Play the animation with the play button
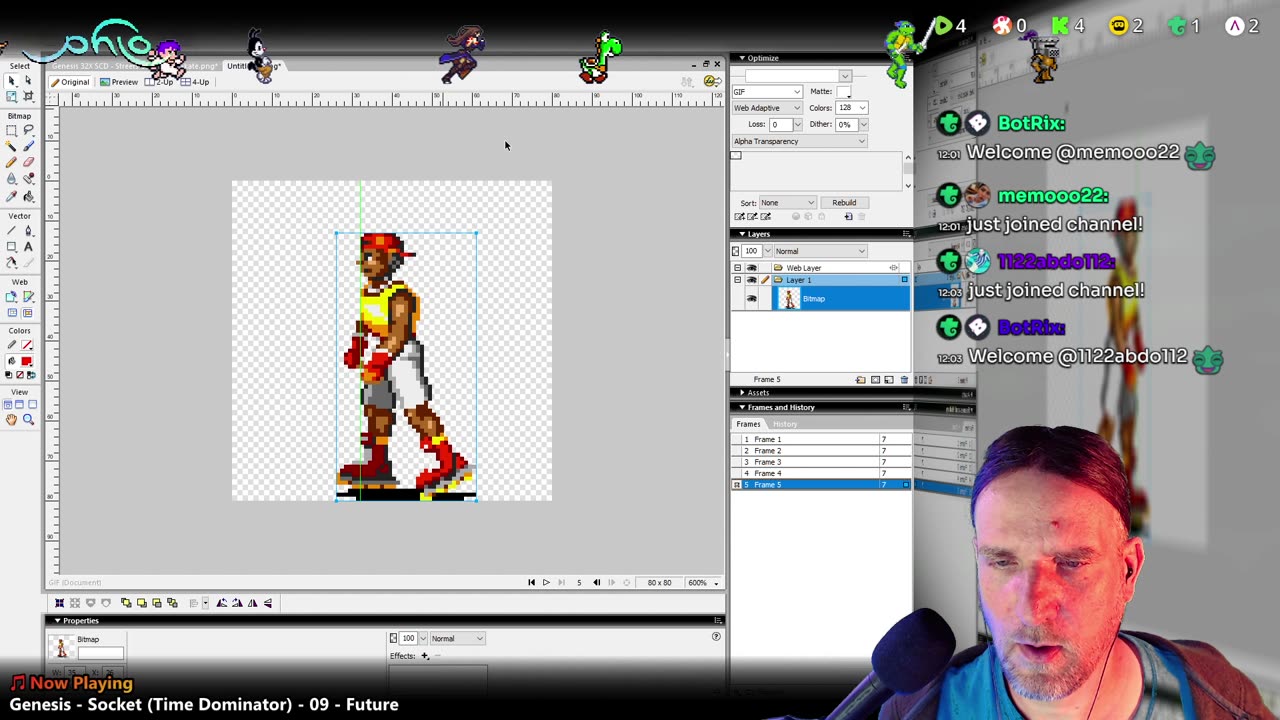Viewport: 1280px width, 720px height. click(546, 583)
